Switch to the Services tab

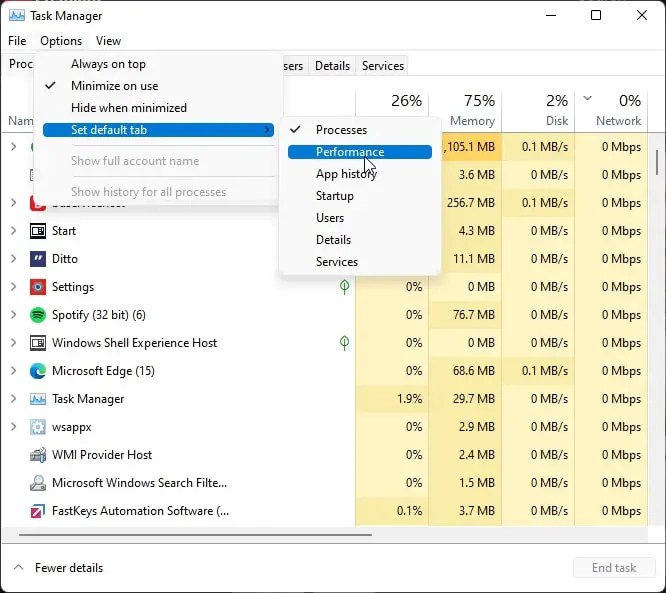[382, 66]
